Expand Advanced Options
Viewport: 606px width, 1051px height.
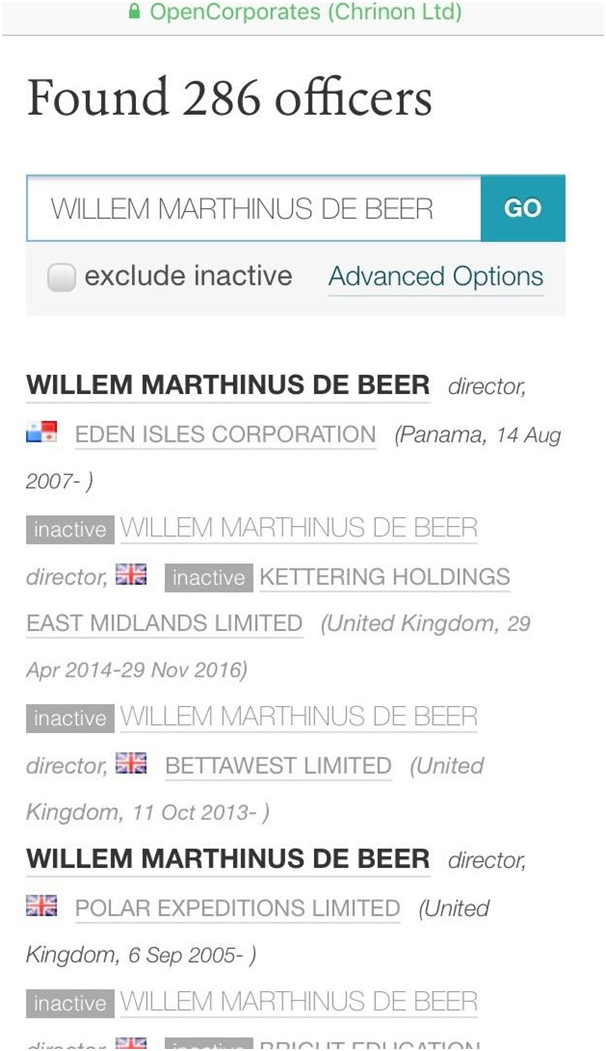(436, 277)
